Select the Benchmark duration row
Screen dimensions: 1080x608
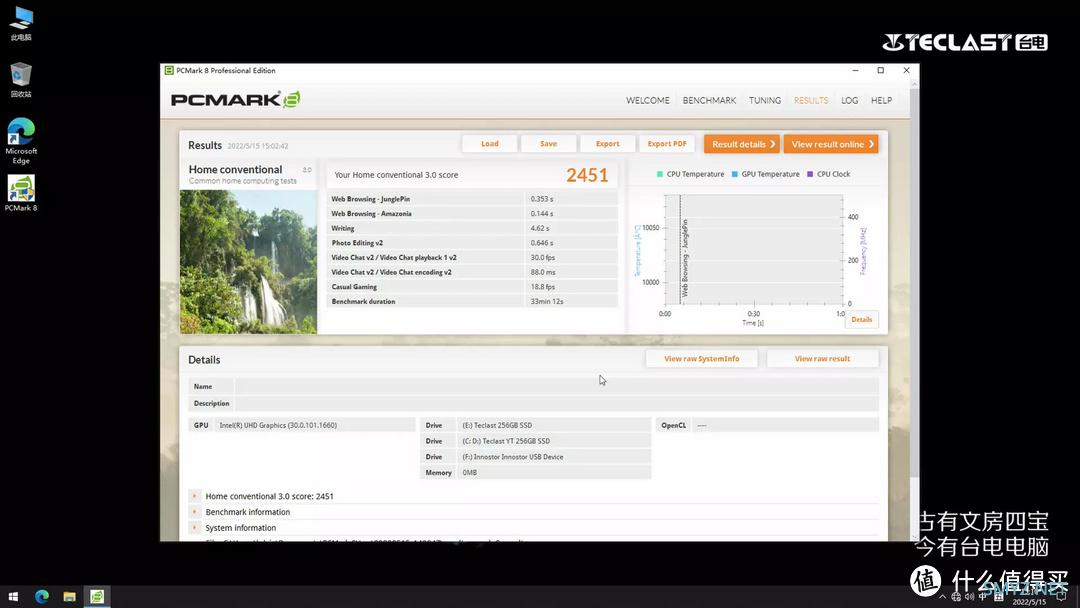472,302
